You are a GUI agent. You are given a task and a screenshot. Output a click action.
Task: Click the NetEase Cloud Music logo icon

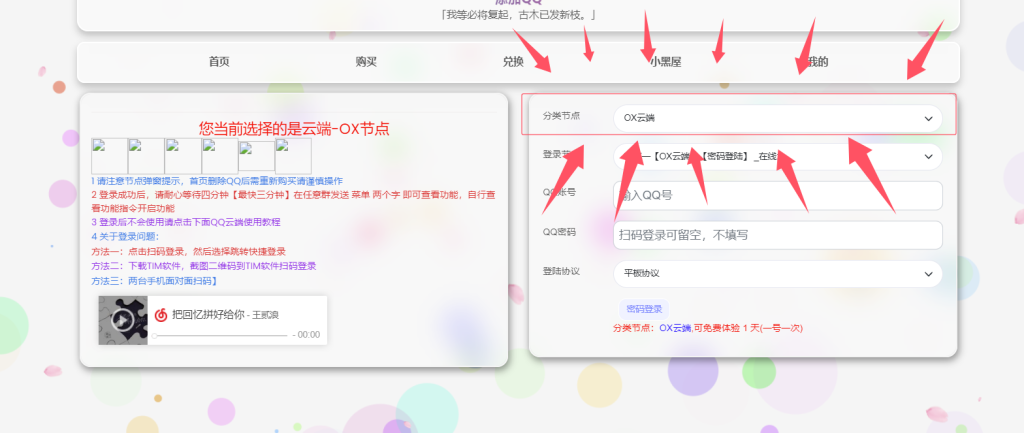click(161, 315)
